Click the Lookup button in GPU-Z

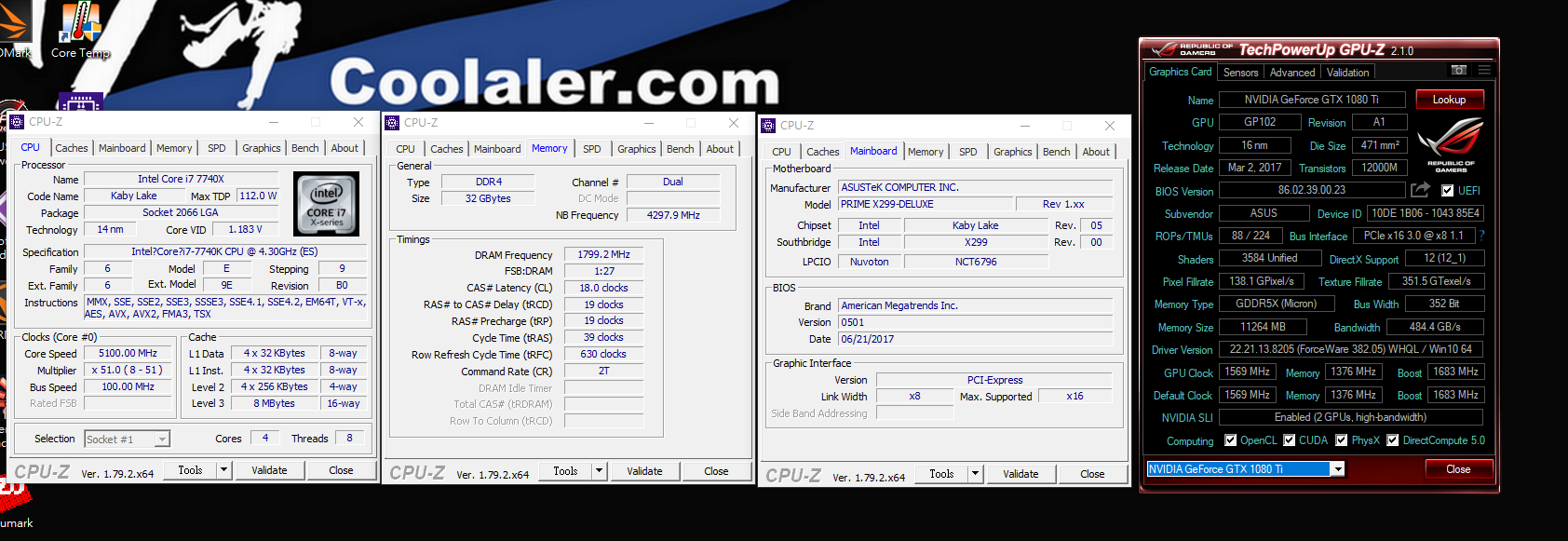[1450, 100]
